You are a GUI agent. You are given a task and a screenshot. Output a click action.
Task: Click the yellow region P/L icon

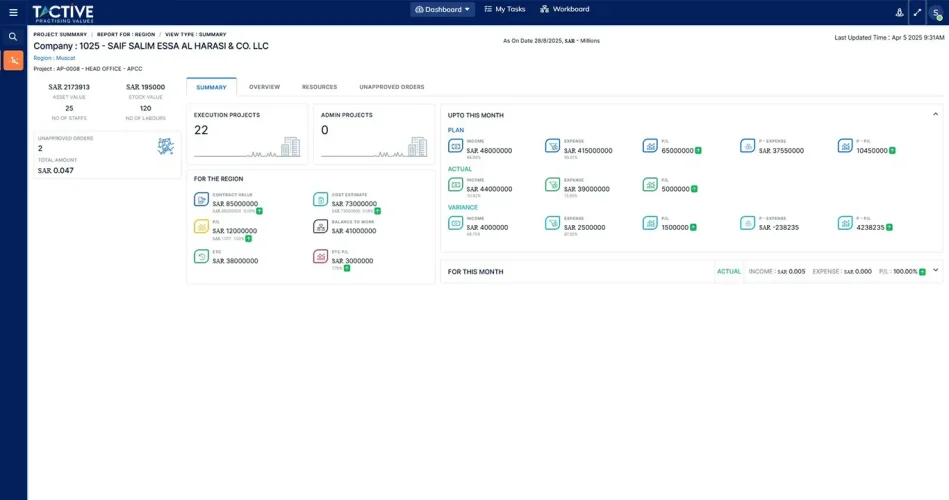[202, 226]
